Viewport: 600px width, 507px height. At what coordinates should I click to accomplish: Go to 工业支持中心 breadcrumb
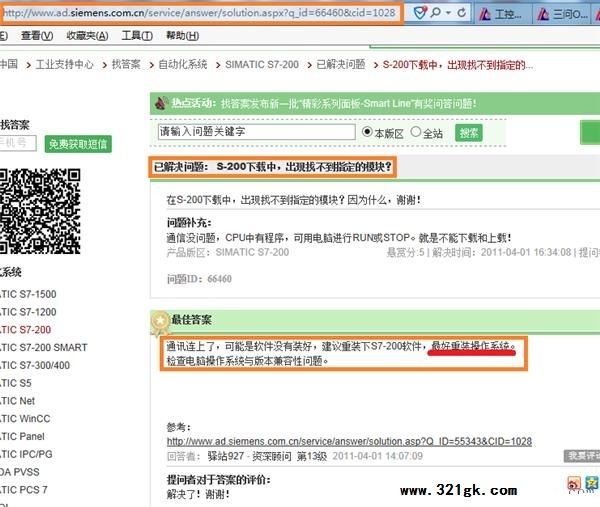click(64, 64)
